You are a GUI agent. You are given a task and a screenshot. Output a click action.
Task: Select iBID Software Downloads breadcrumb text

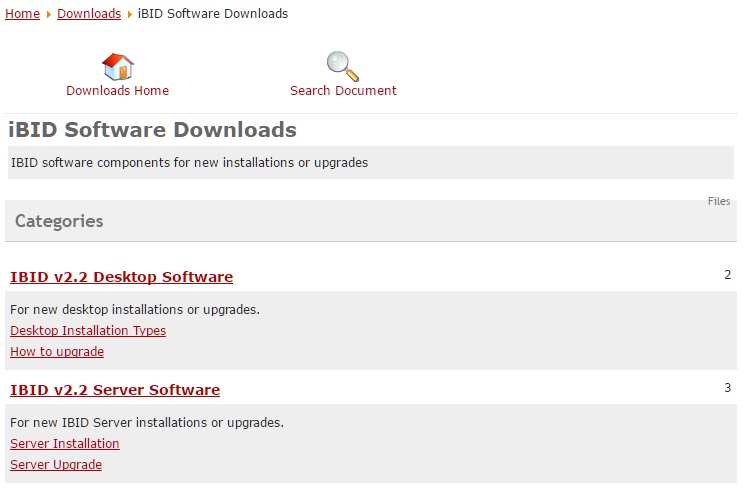pos(212,14)
